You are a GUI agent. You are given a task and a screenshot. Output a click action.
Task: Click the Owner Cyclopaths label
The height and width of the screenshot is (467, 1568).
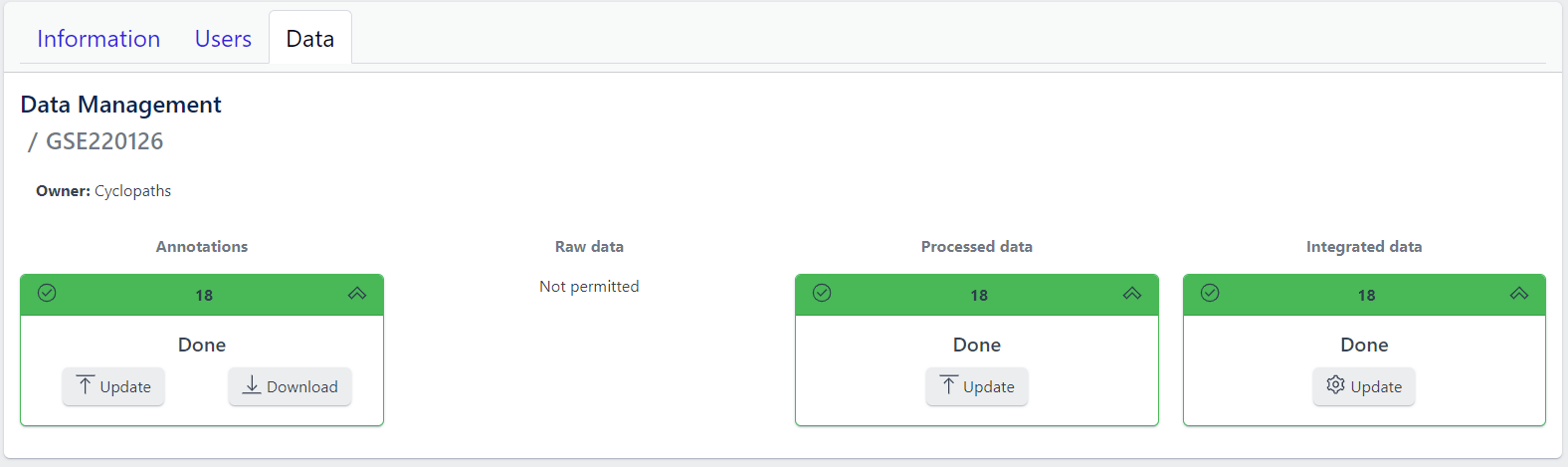pos(103,191)
